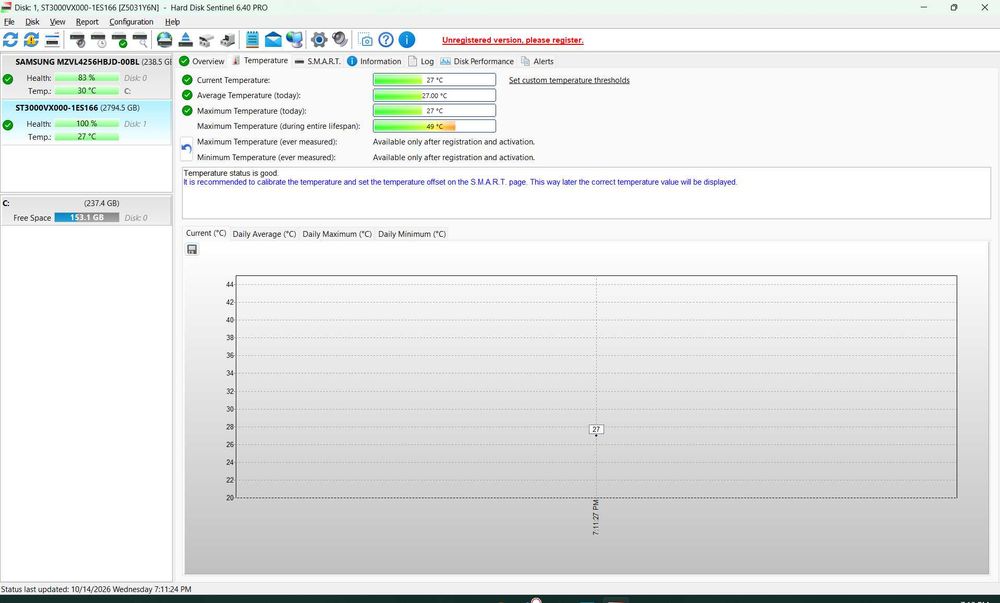Open the Report menu
Screen dimensions: 1000x603
[87, 22]
